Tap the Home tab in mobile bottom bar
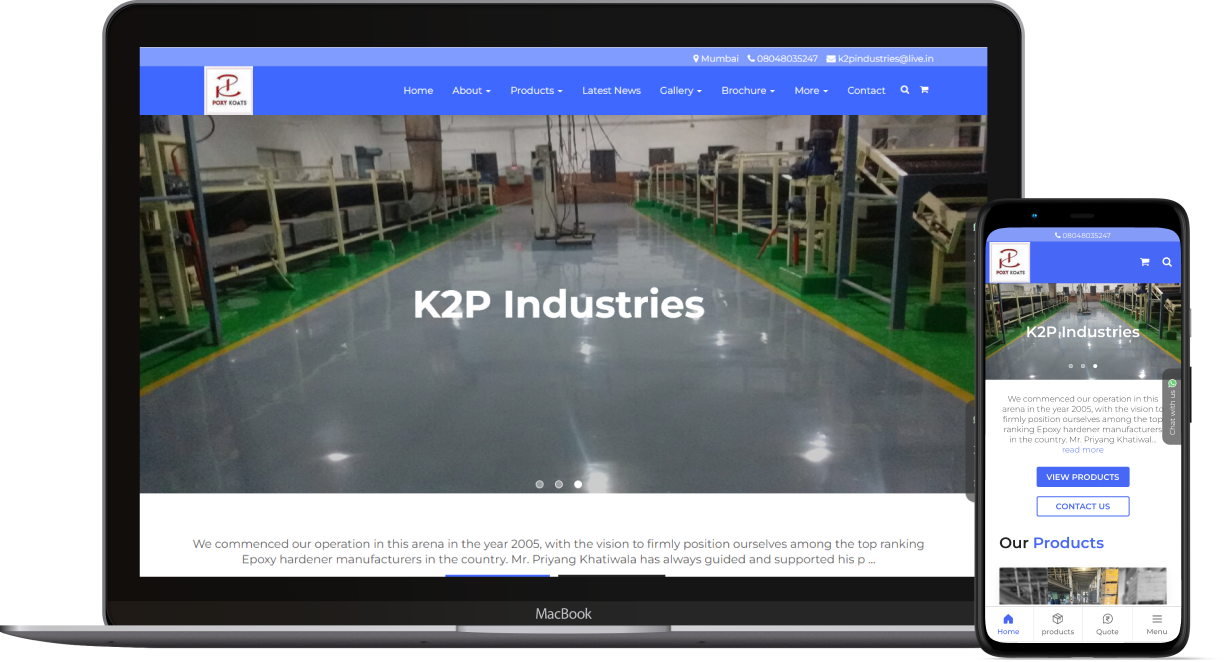 (x=1008, y=624)
